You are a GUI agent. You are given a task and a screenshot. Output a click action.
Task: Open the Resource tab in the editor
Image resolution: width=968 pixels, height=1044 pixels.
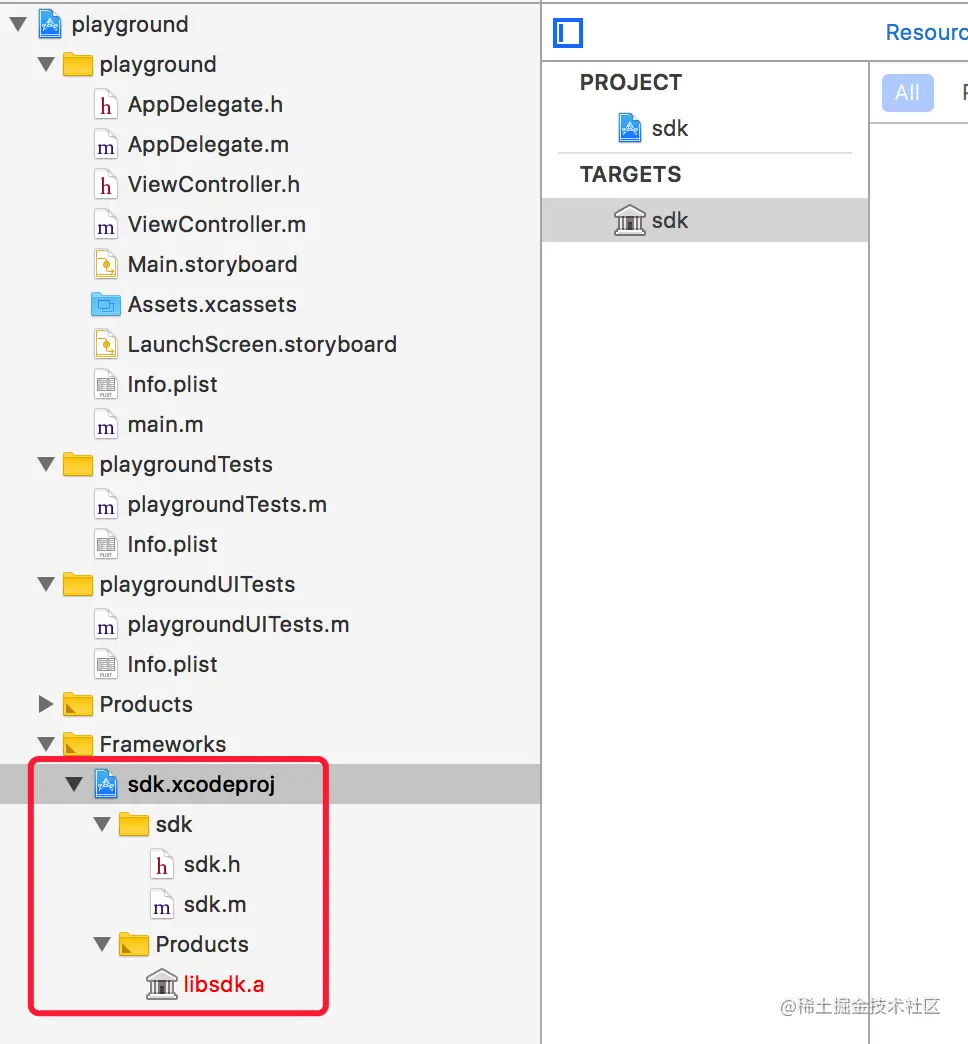(x=926, y=32)
